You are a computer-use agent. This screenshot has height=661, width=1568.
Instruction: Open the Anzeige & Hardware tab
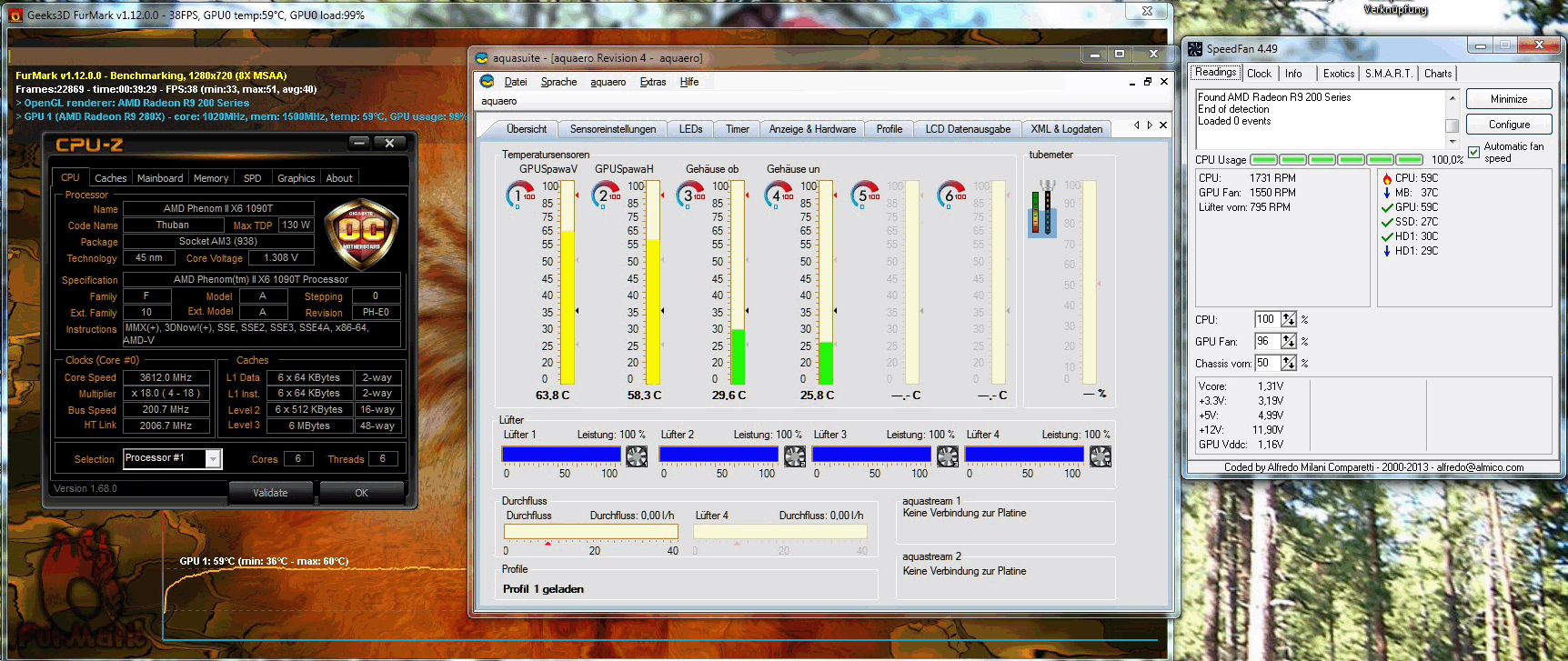pos(812,129)
